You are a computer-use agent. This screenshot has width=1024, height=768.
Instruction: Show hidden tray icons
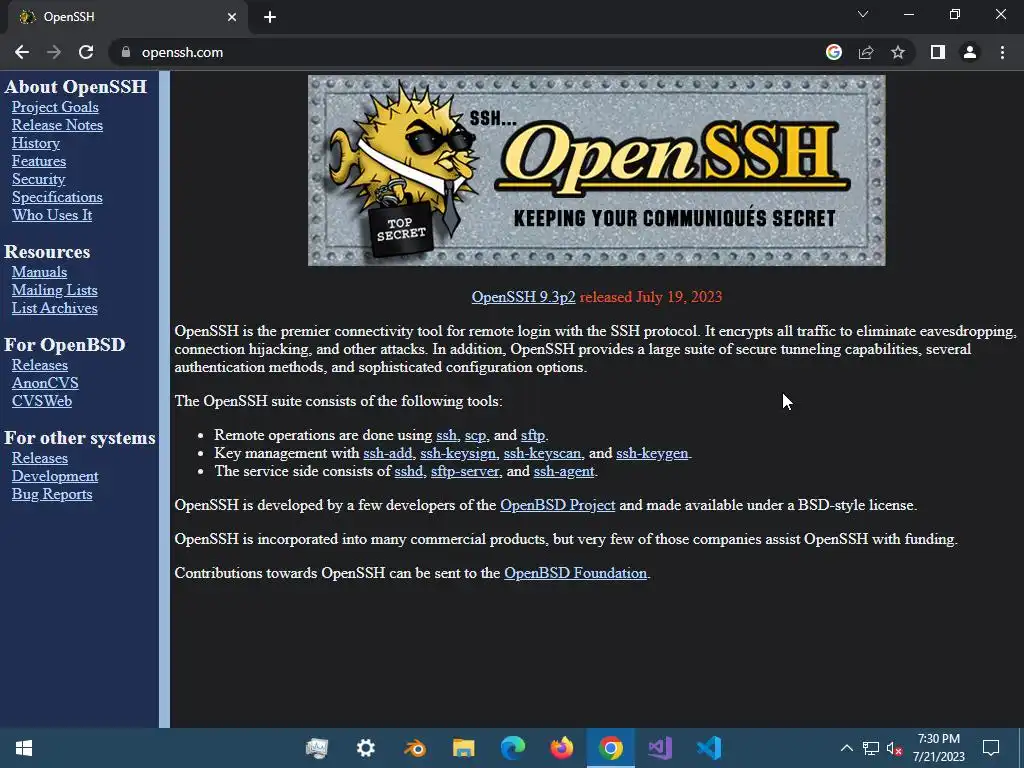pyautogui.click(x=846, y=748)
